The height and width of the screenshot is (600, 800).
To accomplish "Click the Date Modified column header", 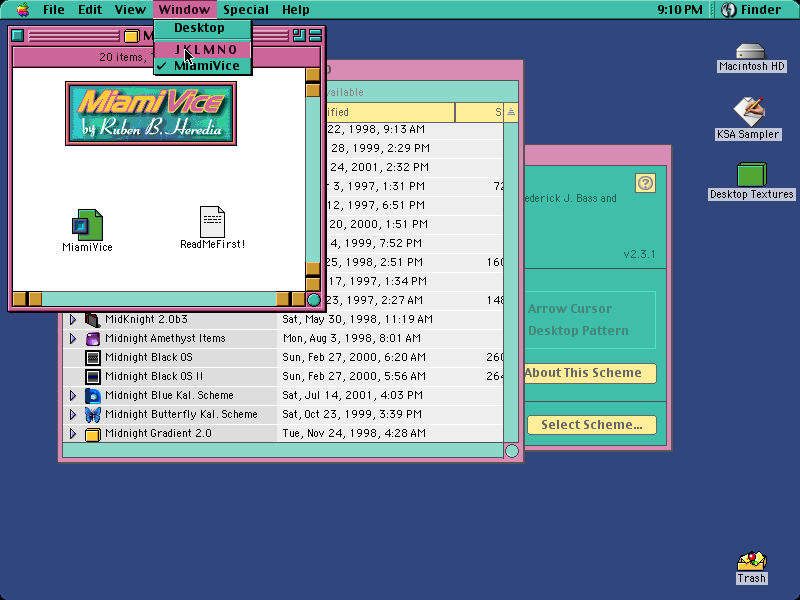I will (390, 112).
